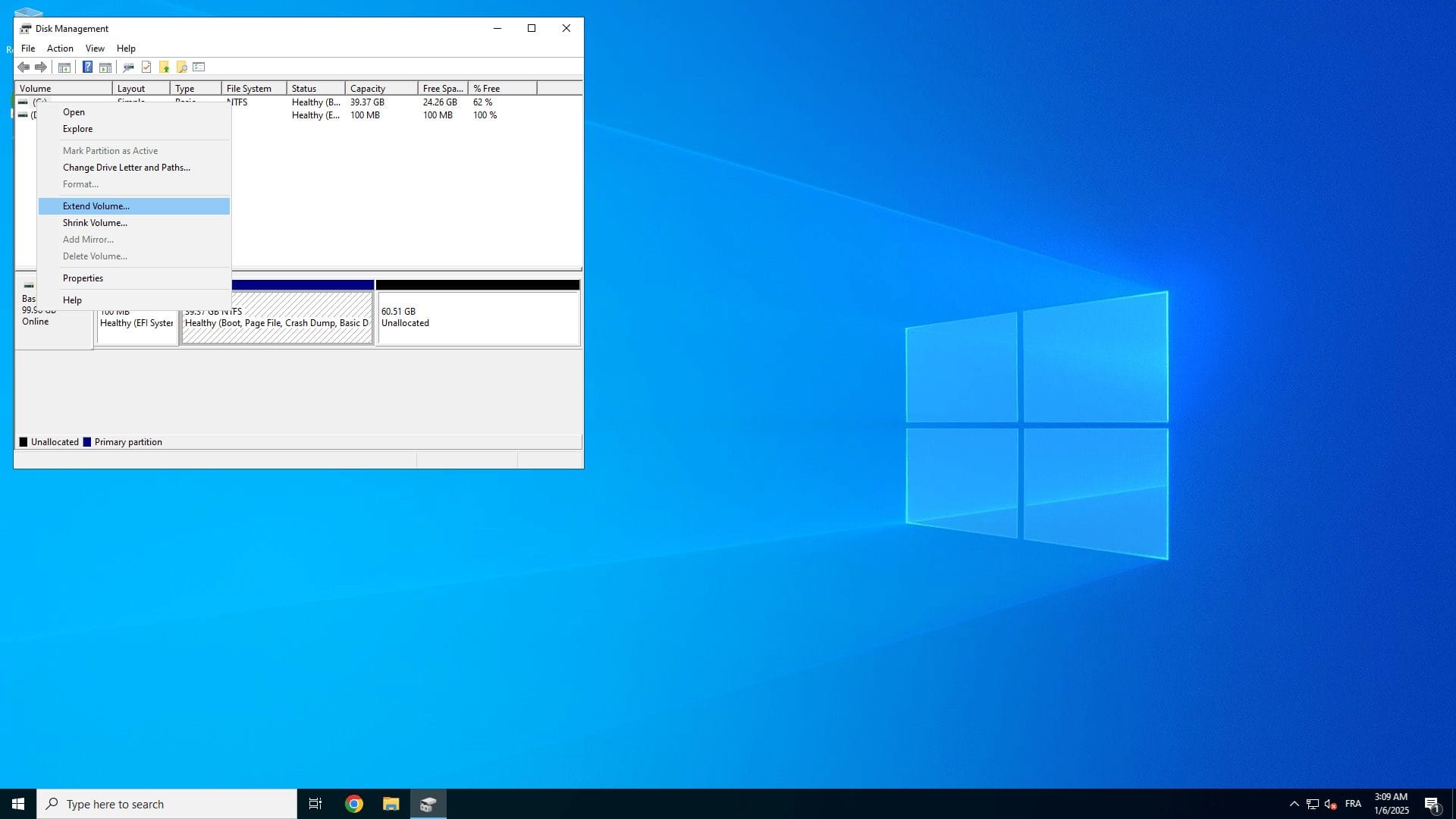
Task: Click the Disk 0 drive icon
Action: [28, 286]
